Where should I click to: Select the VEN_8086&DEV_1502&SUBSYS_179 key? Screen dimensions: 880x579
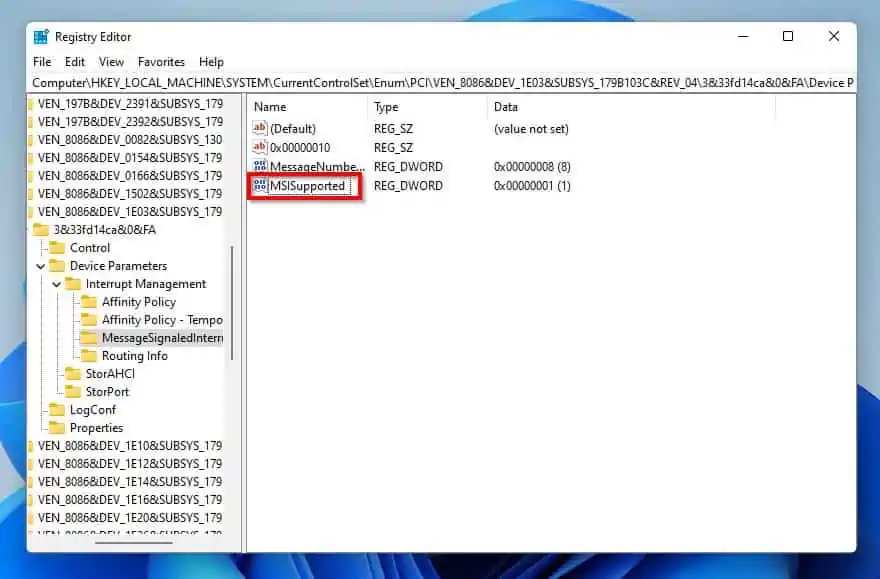130,194
